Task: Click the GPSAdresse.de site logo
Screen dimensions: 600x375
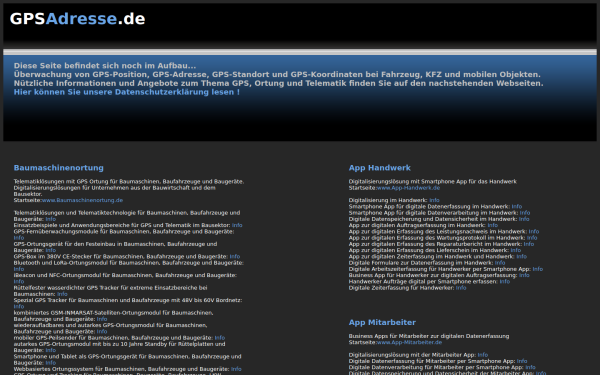Action: point(77,19)
